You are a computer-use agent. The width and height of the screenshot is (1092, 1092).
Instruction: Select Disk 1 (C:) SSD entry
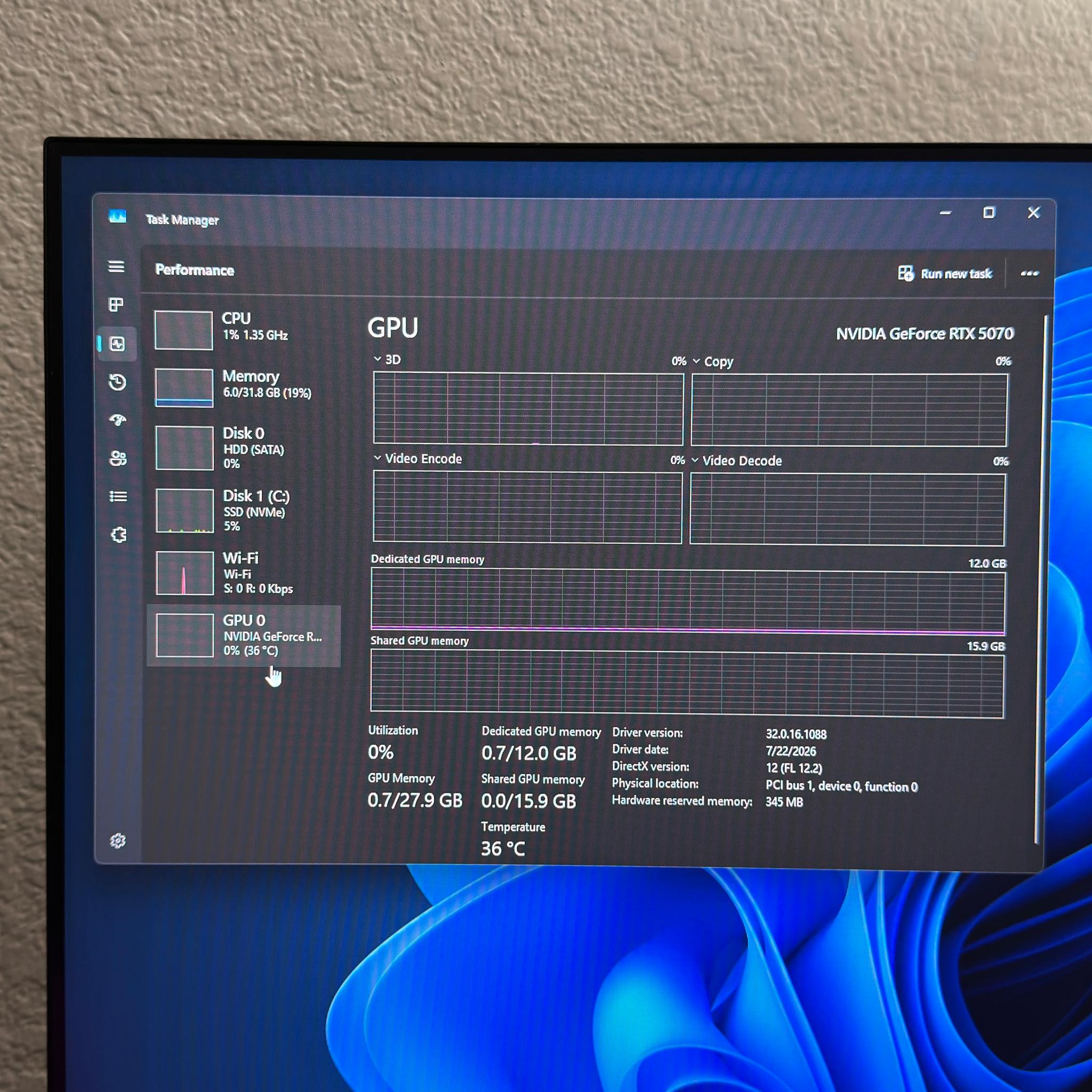tap(244, 510)
